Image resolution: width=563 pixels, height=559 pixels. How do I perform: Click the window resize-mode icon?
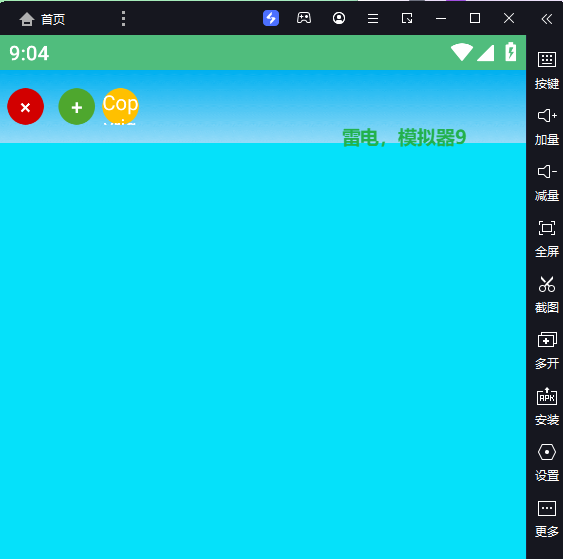(x=407, y=18)
